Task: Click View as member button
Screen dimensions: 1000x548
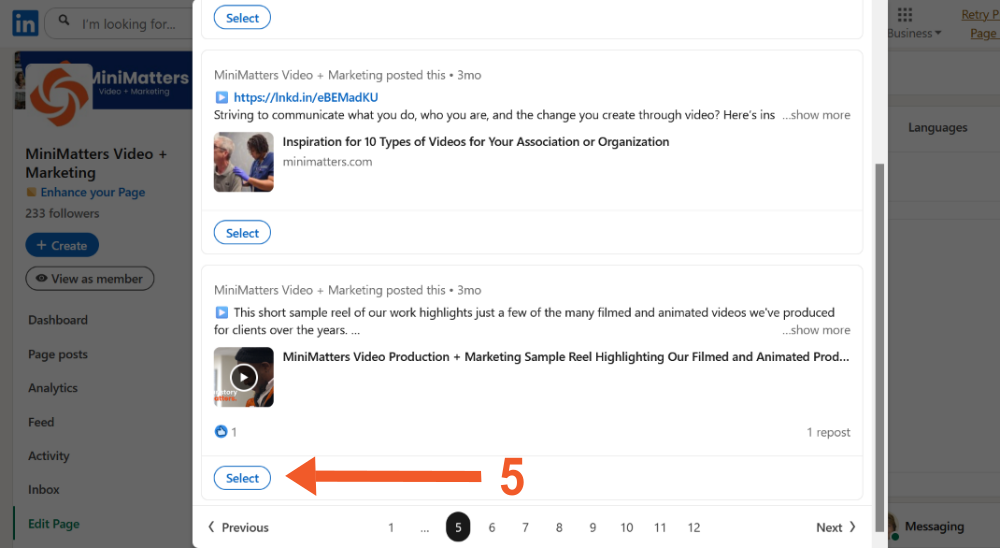Action: point(89,279)
